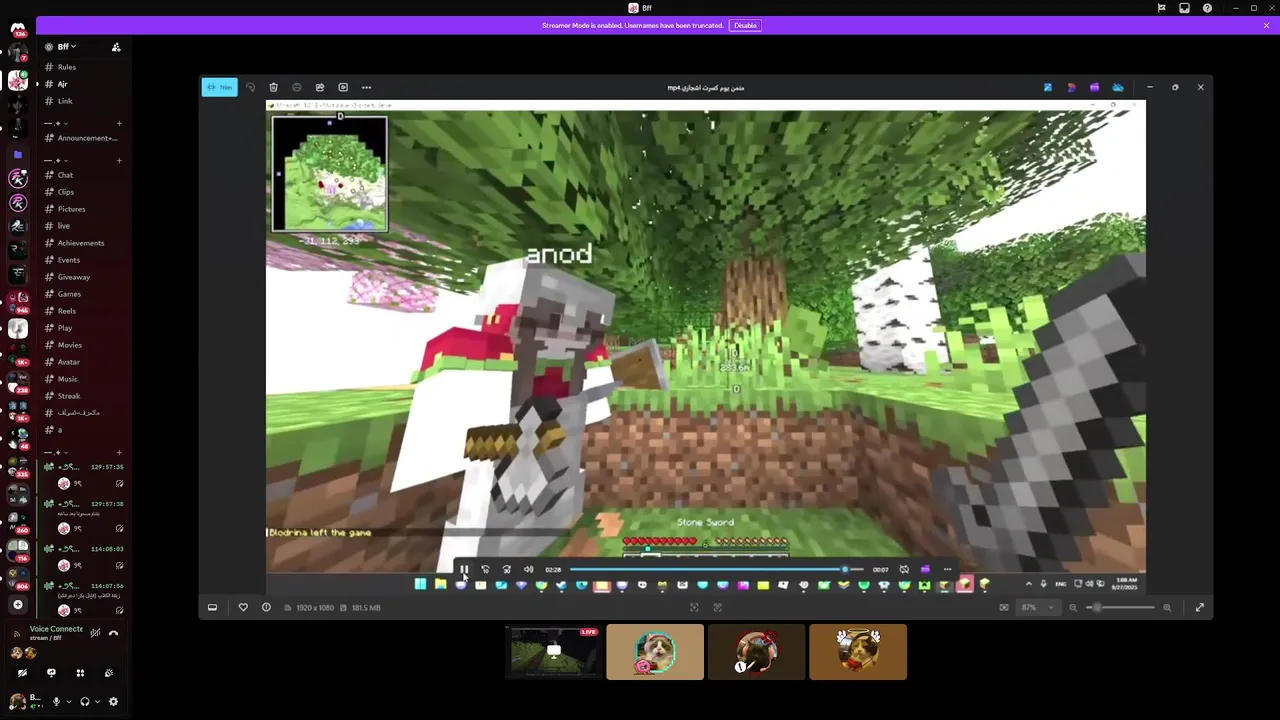Show file info icon in player status bar

tap(266, 607)
